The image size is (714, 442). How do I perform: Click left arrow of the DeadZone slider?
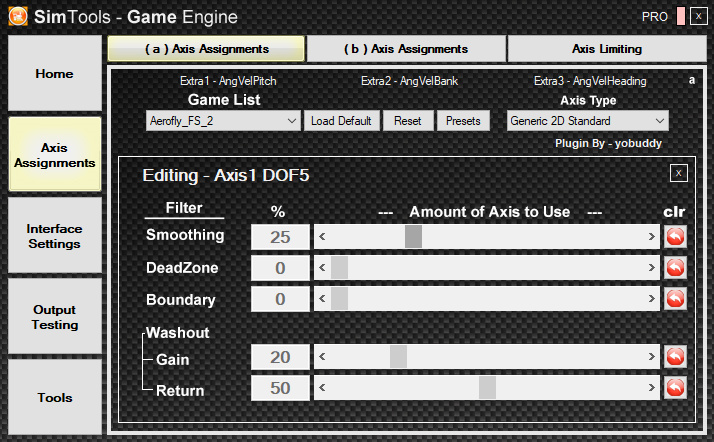point(322,268)
